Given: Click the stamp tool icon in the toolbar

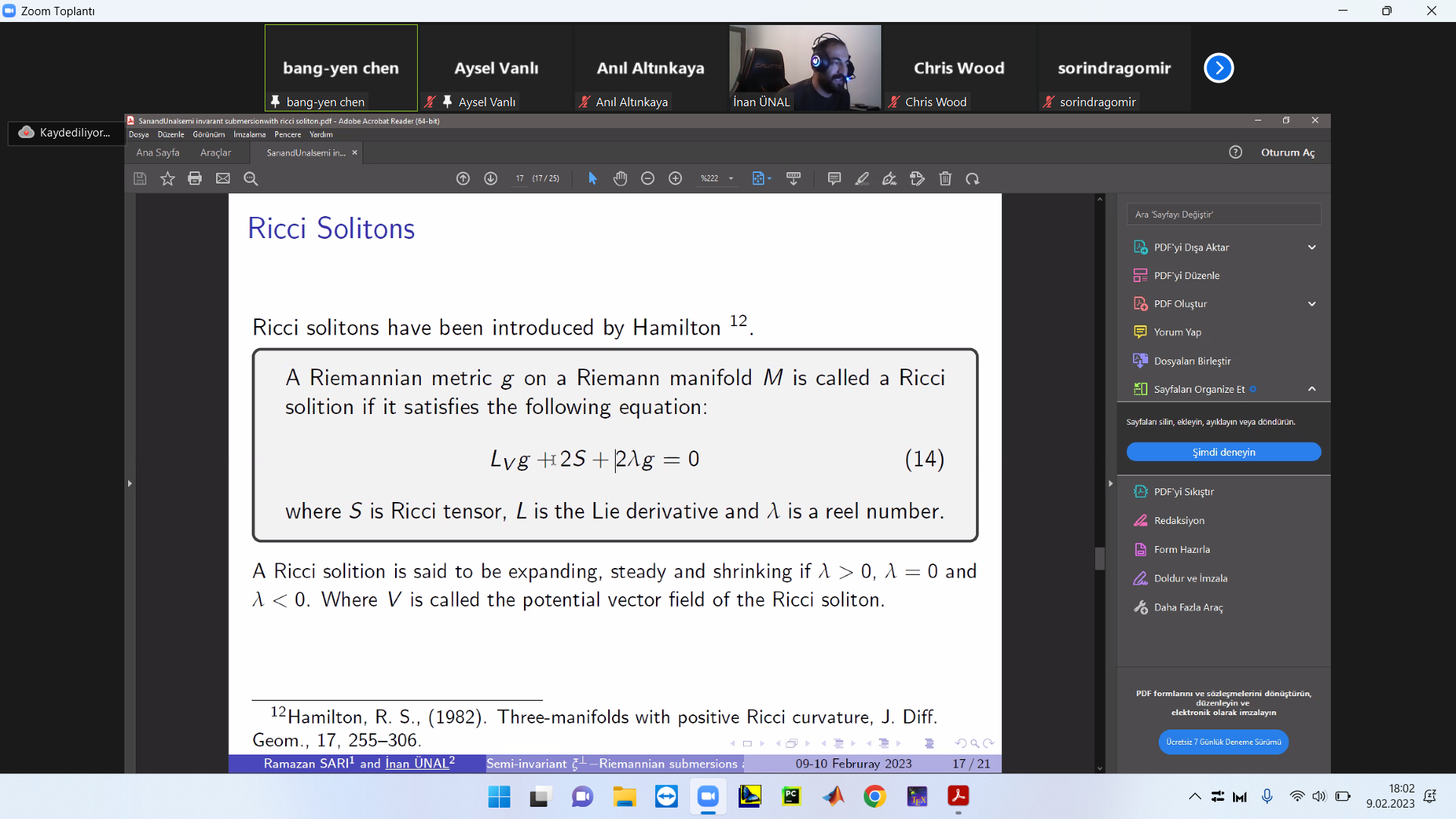Looking at the screenshot, I should click(918, 179).
